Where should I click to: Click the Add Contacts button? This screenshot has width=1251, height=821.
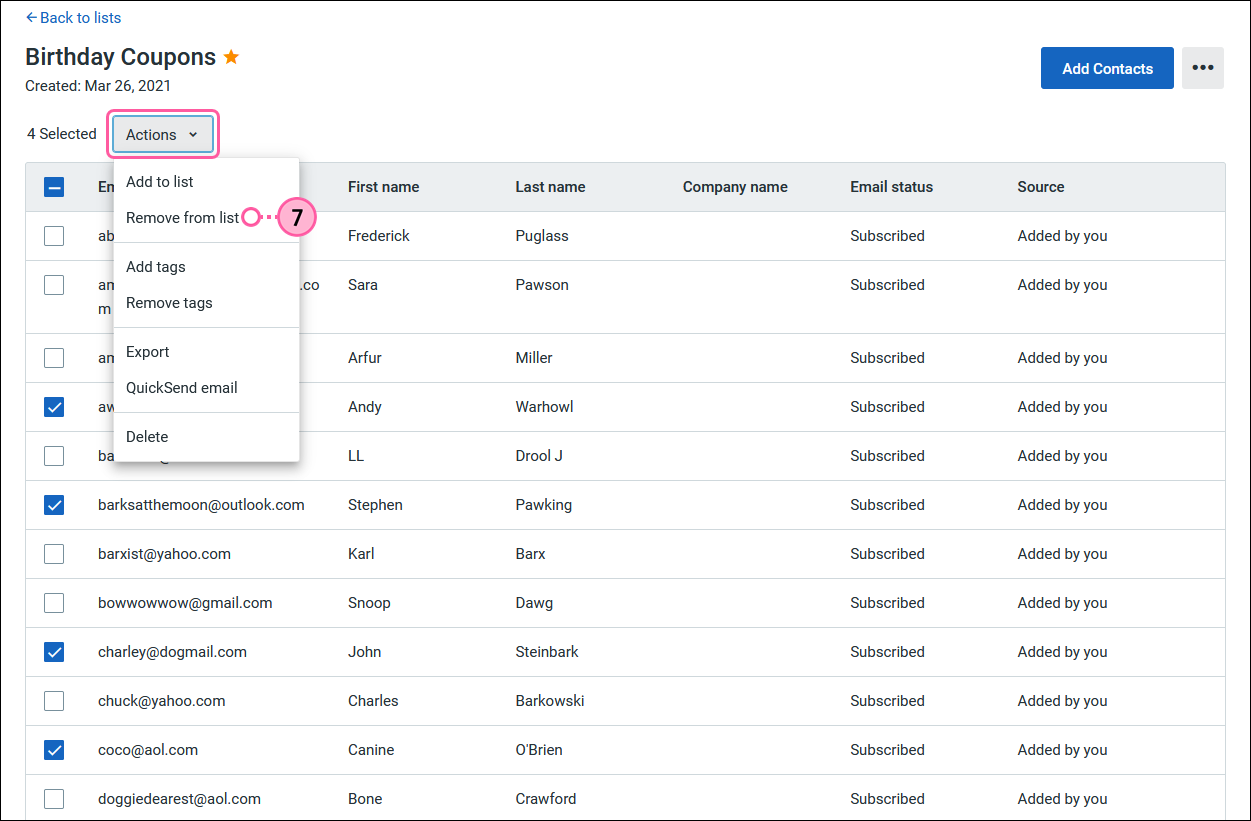pyautogui.click(x=1107, y=68)
